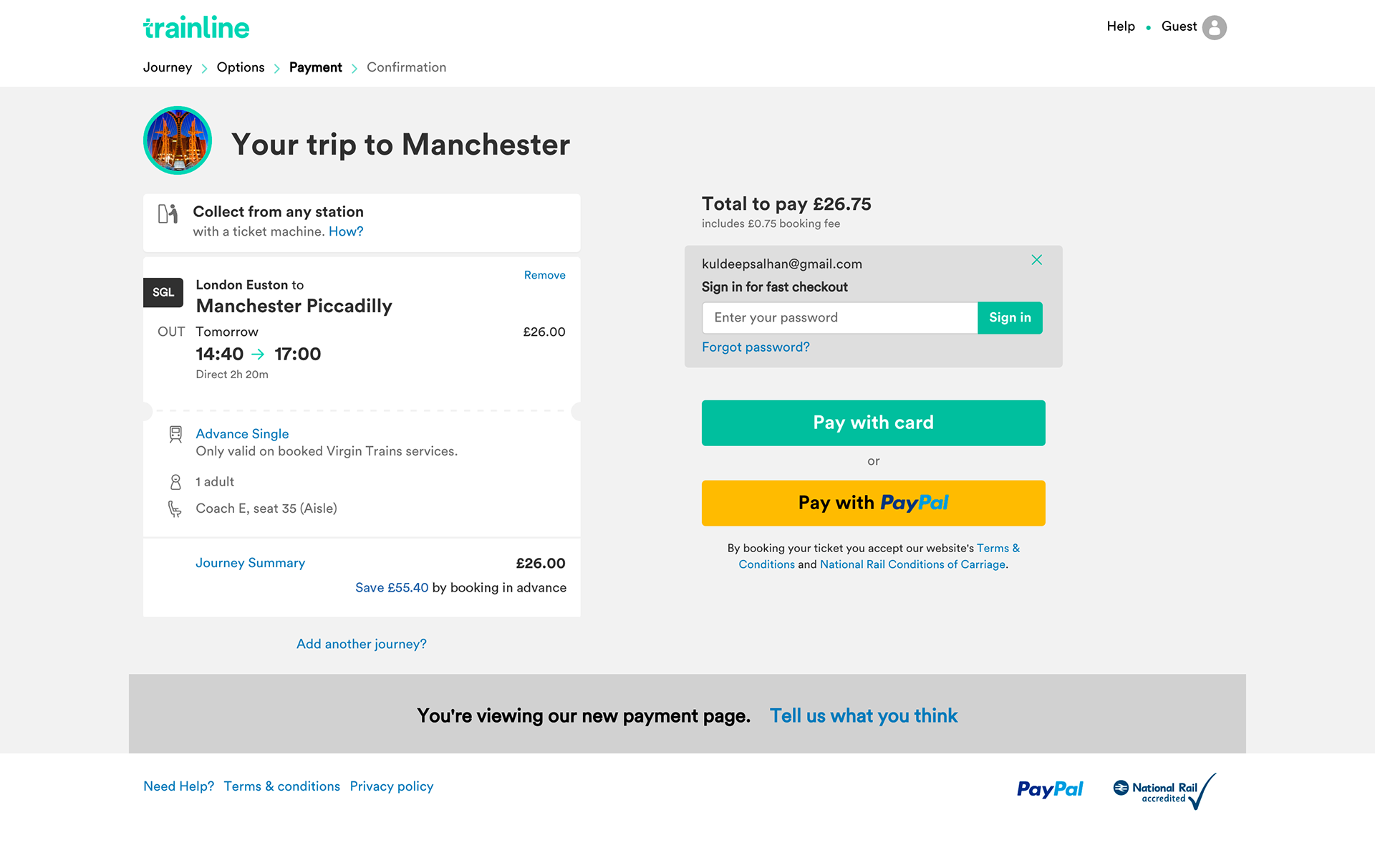The image size is (1375, 868).
Task: Click the Manchester circular trip image
Action: (x=178, y=140)
